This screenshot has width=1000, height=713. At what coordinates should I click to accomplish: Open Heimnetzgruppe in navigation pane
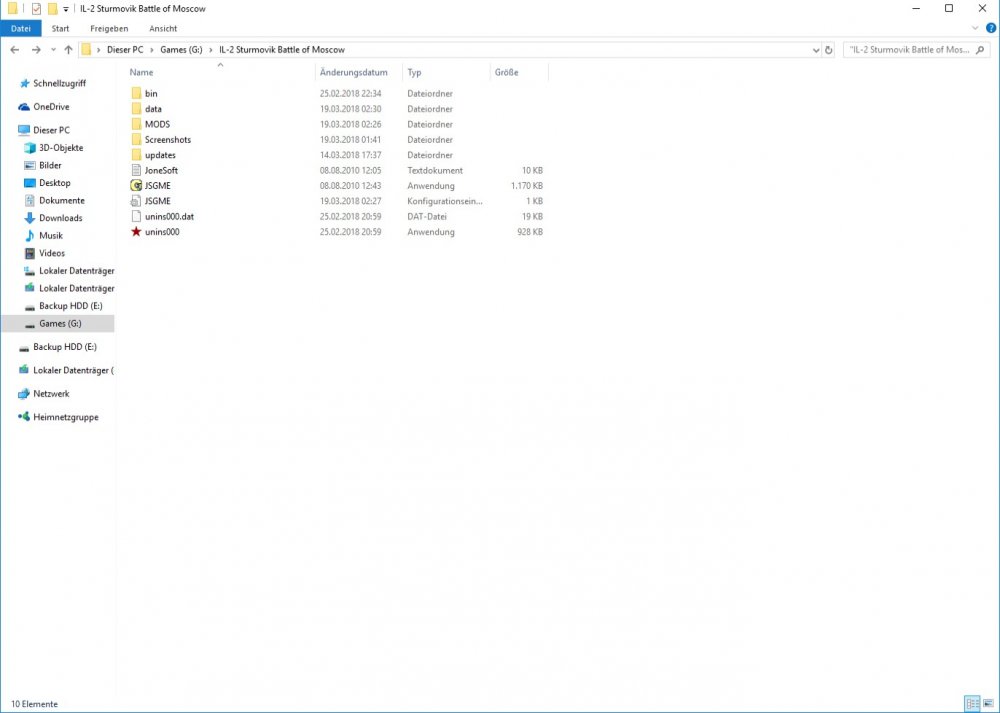pyautogui.click(x=59, y=417)
